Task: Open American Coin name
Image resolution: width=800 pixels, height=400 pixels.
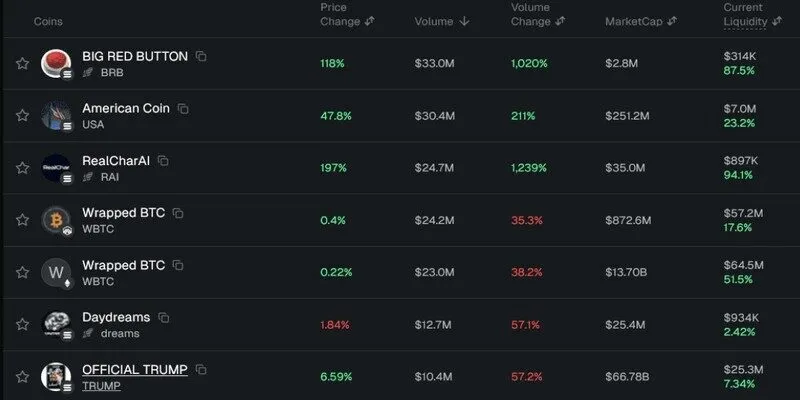Action: coord(126,109)
